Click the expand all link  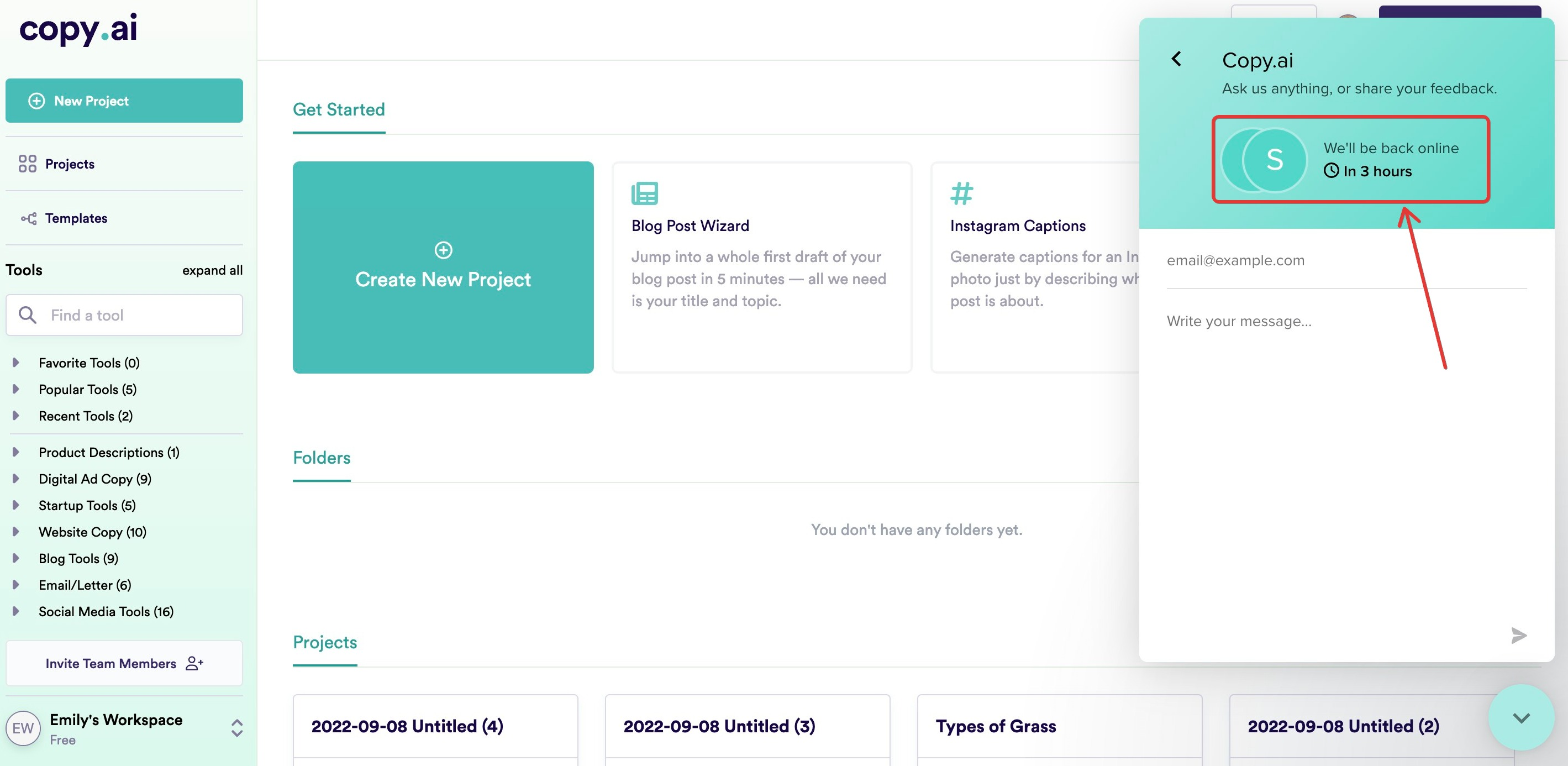[212, 270]
